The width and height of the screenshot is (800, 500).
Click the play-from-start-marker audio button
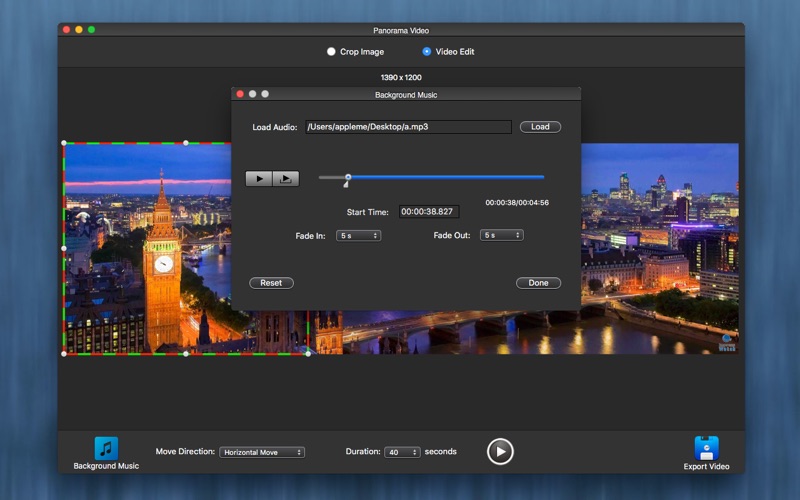pos(286,179)
